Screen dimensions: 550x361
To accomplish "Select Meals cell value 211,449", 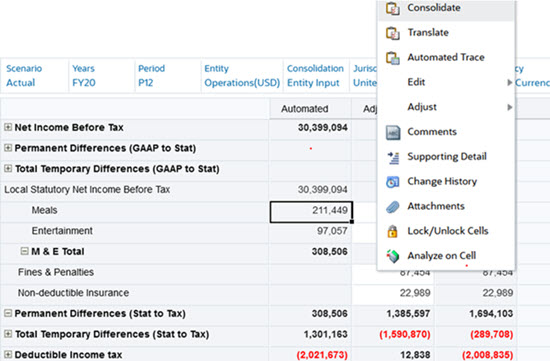I will (311, 212).
